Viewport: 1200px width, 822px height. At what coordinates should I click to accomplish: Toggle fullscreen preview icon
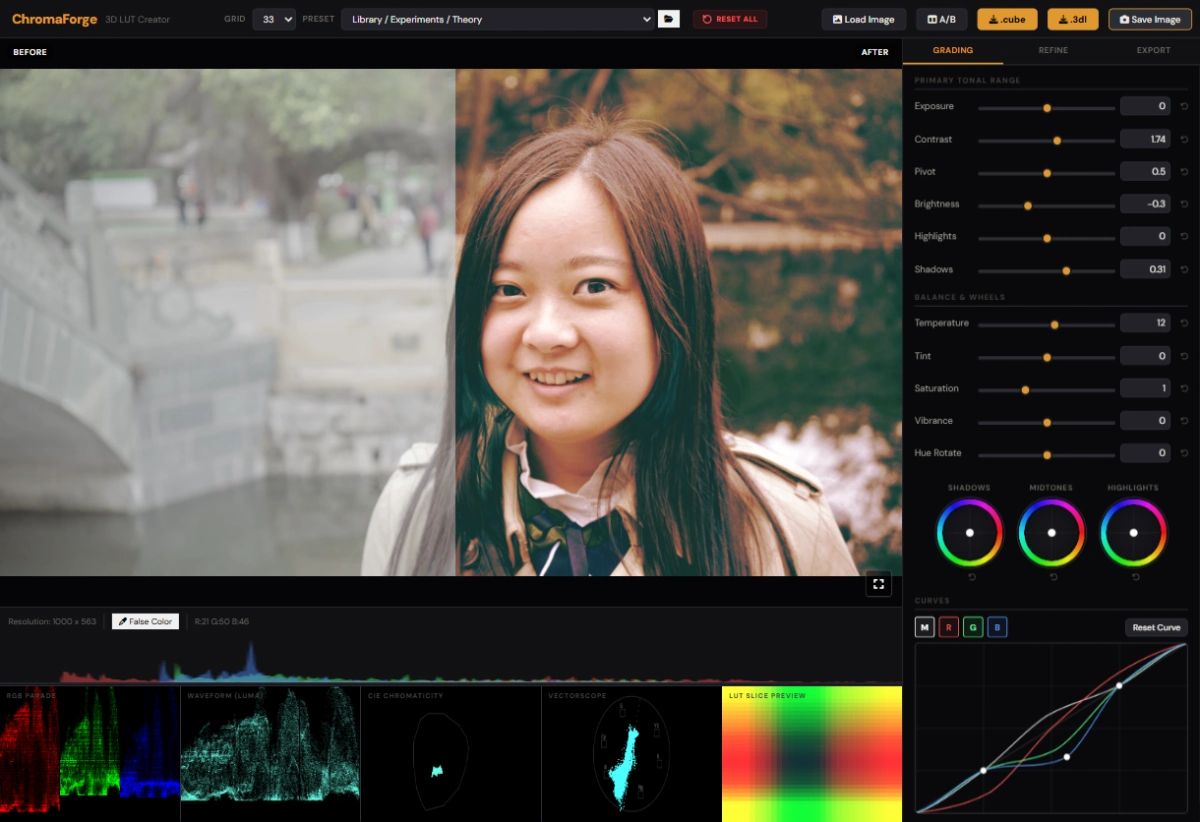tap(878, 584)
